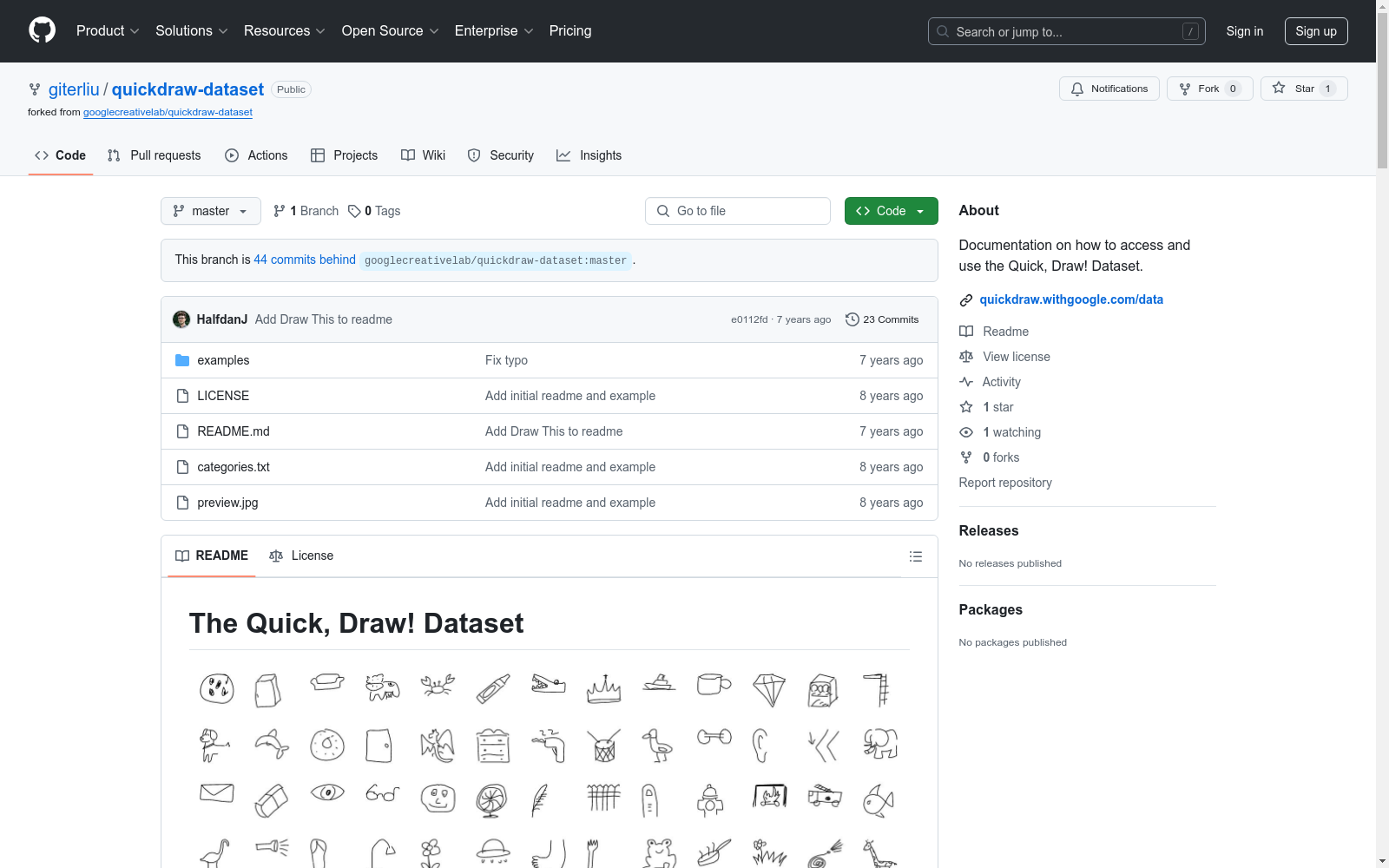1389x868 pixels.
Task: Click the fork count badge next to Fork
Action: [x=1233, y=89]
